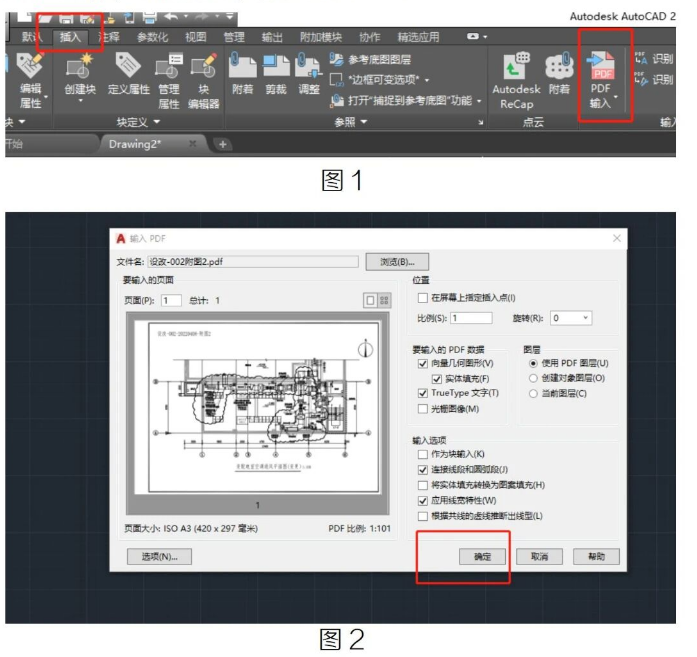Click the Scale (比例) input field
The height and width of the screenshot is (657, 697).
(x=471, y=318)
